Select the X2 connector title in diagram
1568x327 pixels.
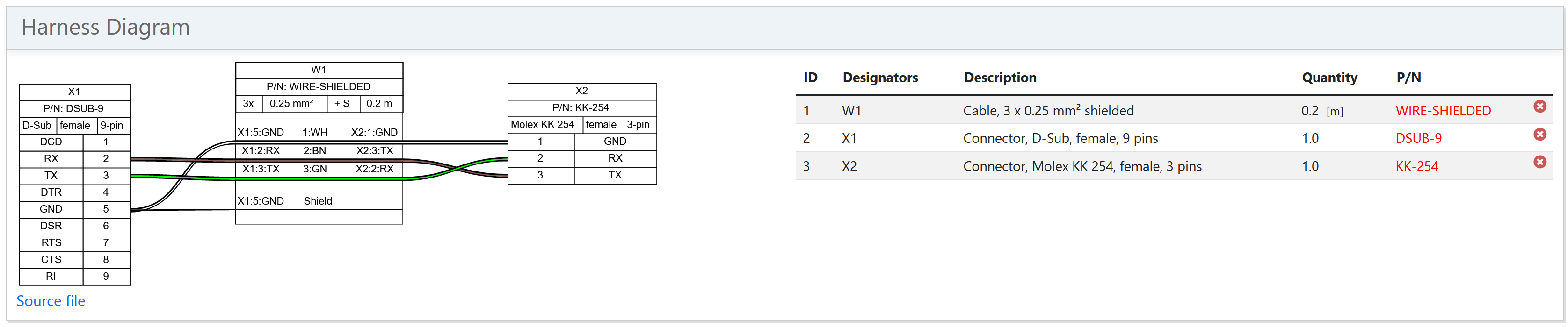click(581, 91)
